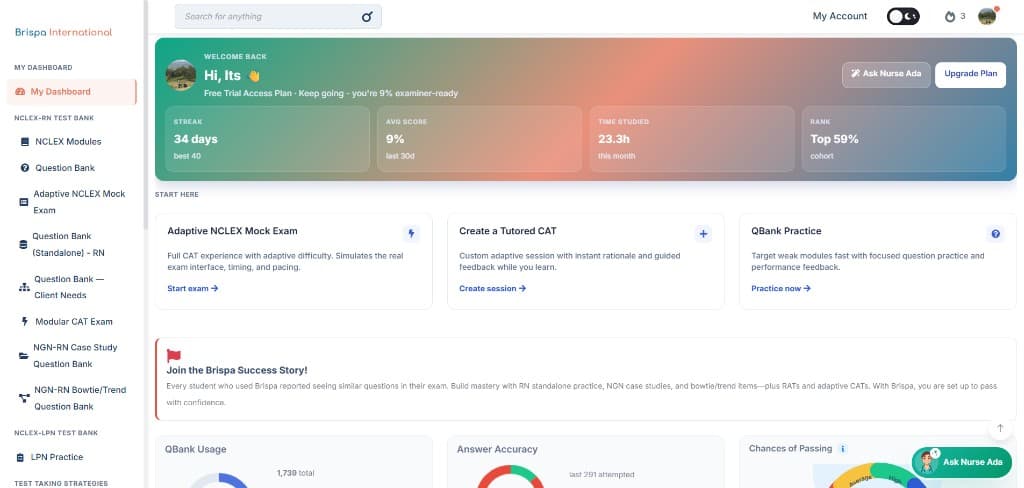Click the Practice now link
Image resolution: width=1024 pixels, height=488 pixels.
coord(781,288)
